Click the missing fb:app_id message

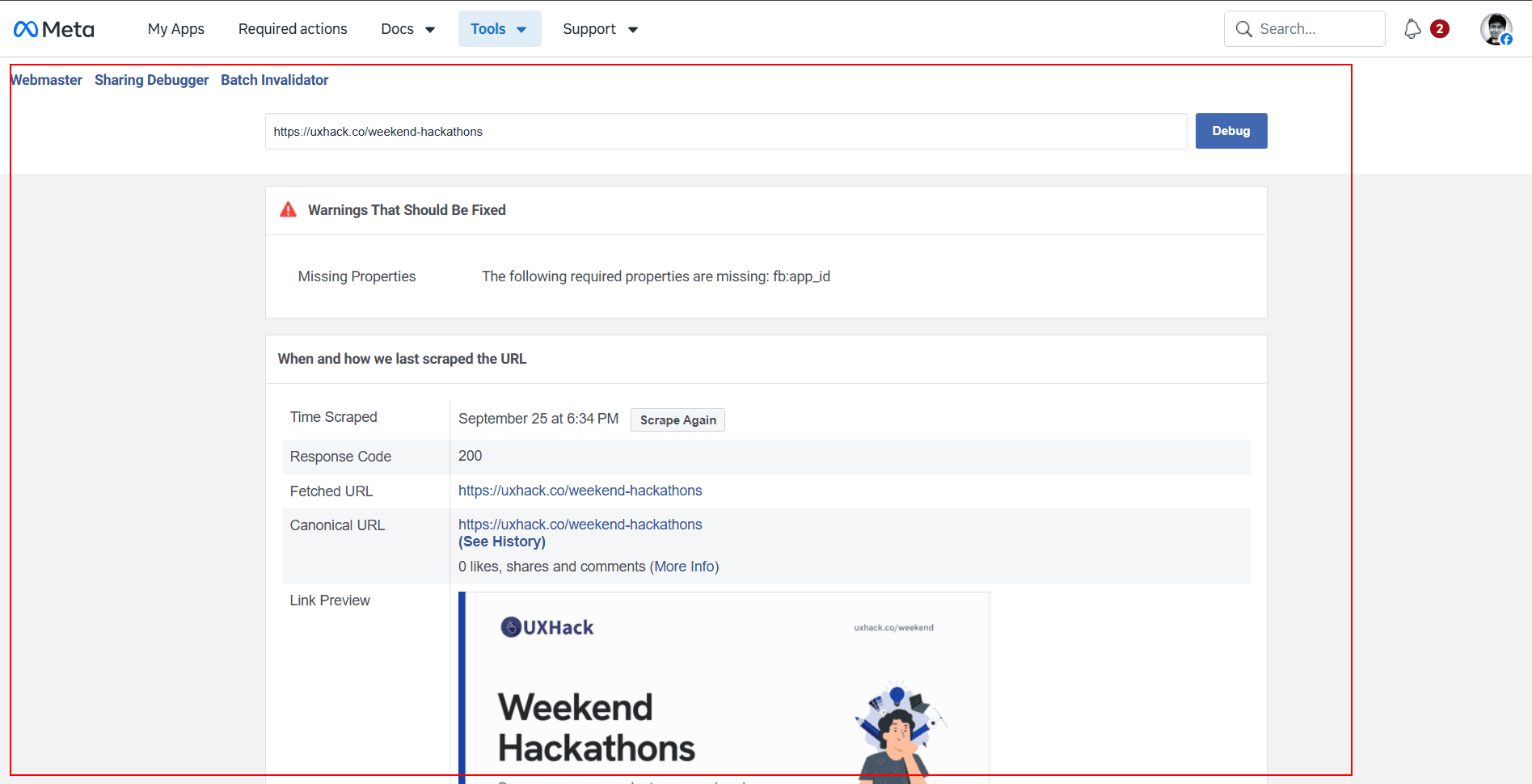(656, 276)
